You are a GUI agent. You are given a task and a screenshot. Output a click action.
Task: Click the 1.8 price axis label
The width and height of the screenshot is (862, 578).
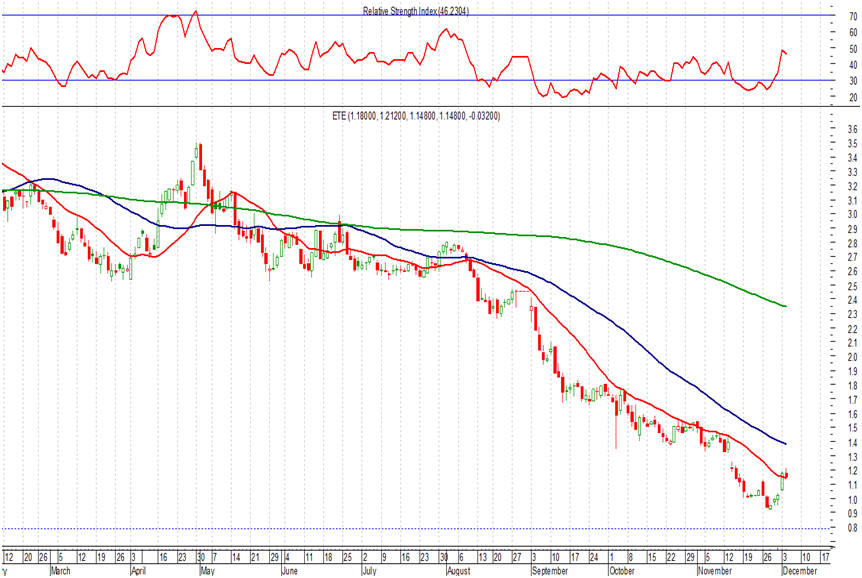pyautogui.click(x=852, y=386)
